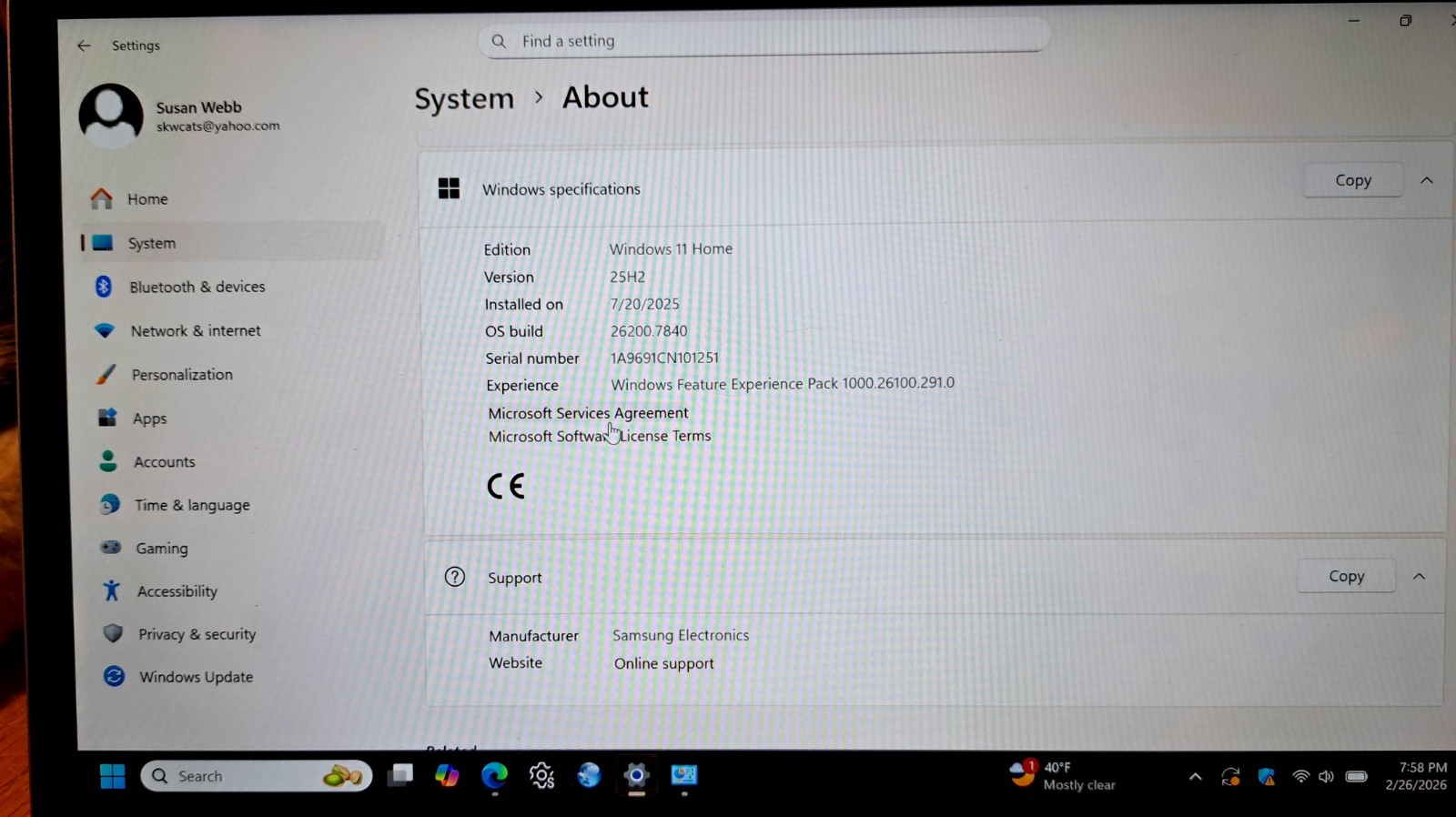Collapse the Support section chevron
1456x817 pixels.
tap(1419, 576)
